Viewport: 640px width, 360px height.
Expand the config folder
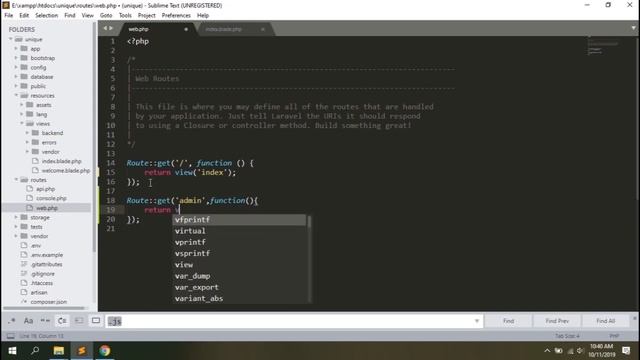coord(16,67)
